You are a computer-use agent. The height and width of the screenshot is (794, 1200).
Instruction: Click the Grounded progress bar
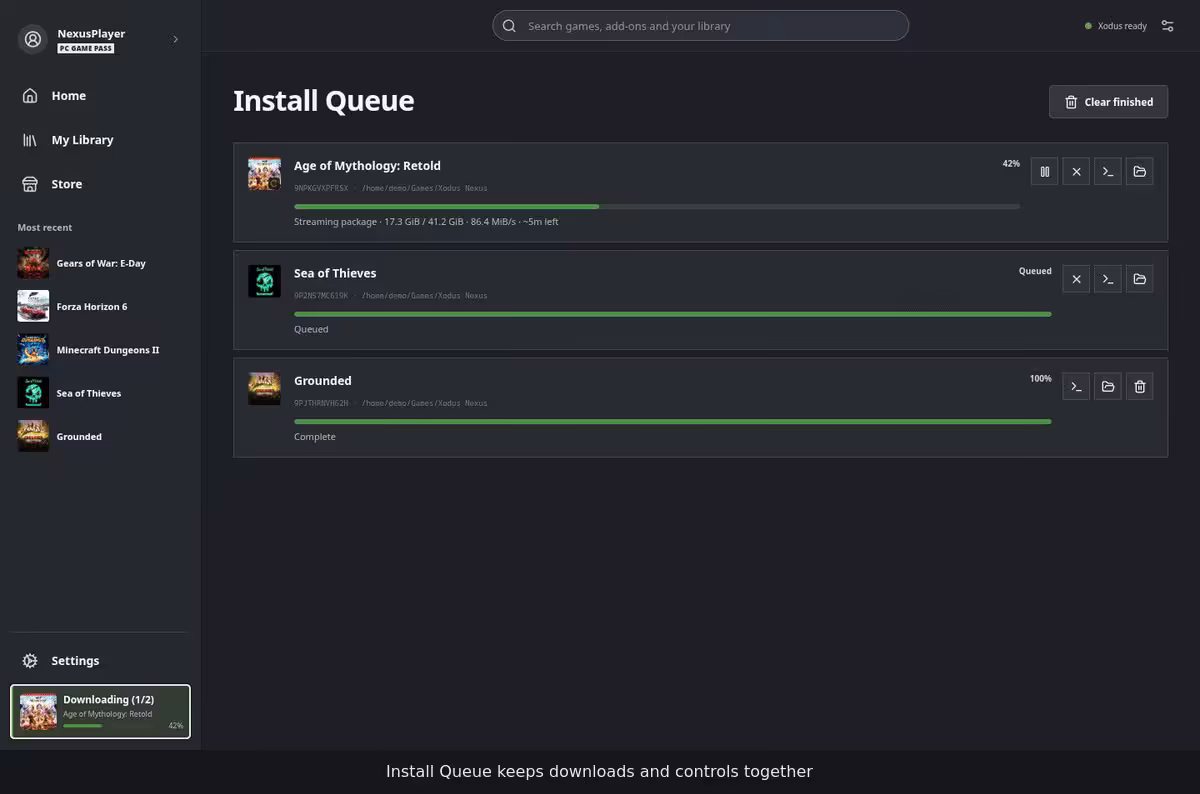coord(672,421)
